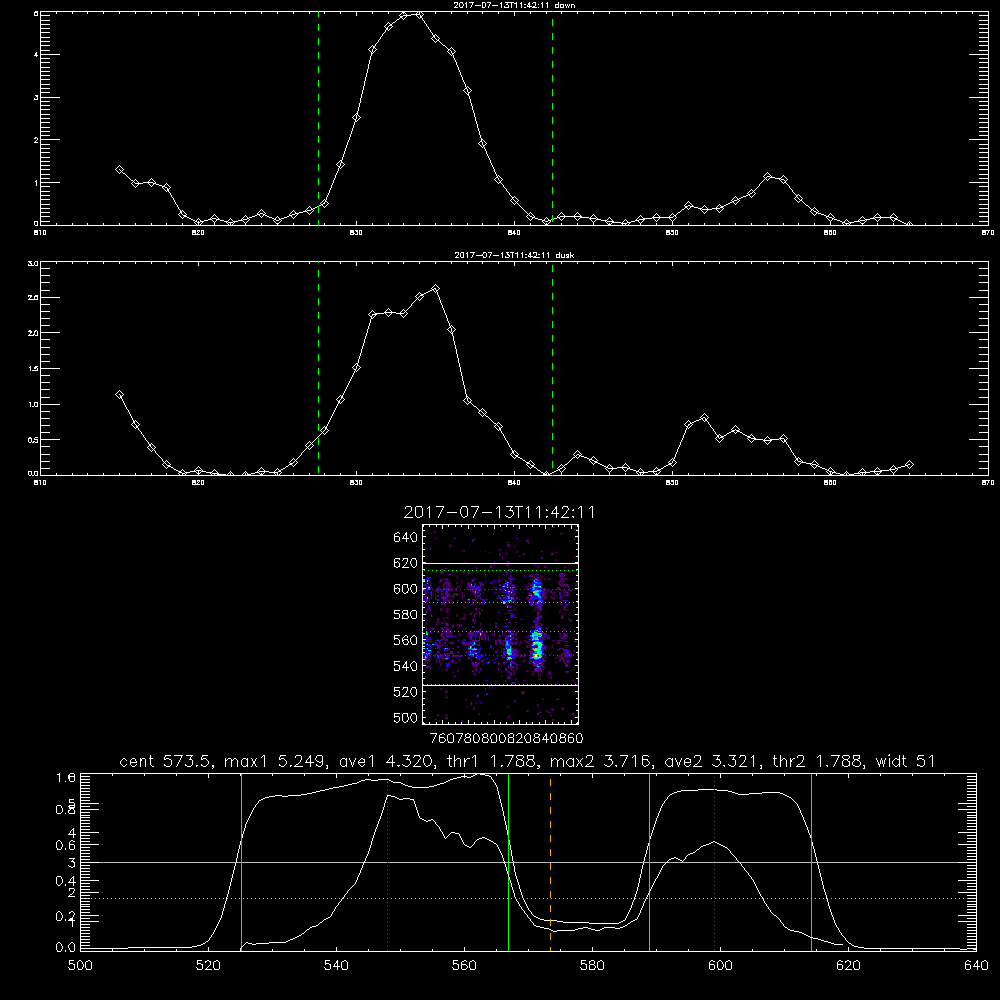Click green vertical line near 614 in bottom plot
The image size is (1000, 1000).
coord(811,862)
